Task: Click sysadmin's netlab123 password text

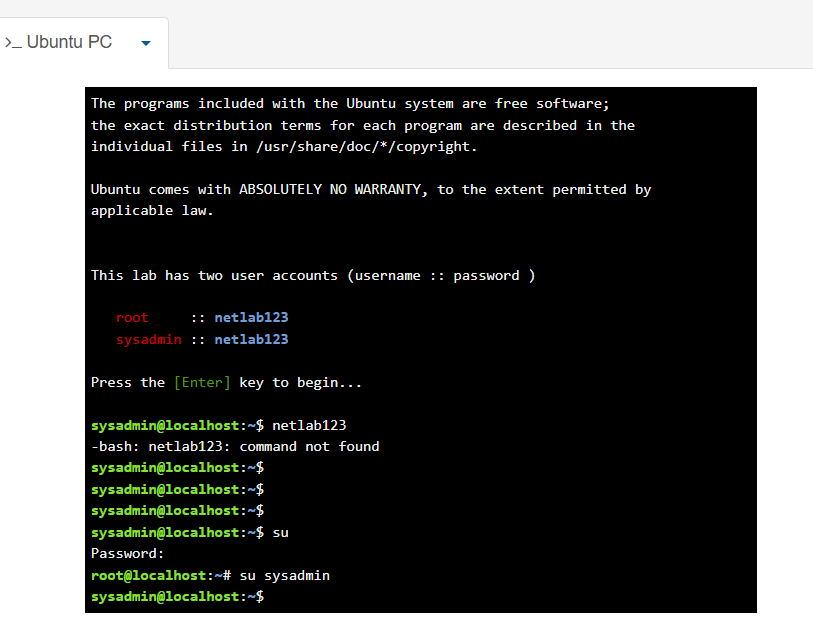Action: 251,340
